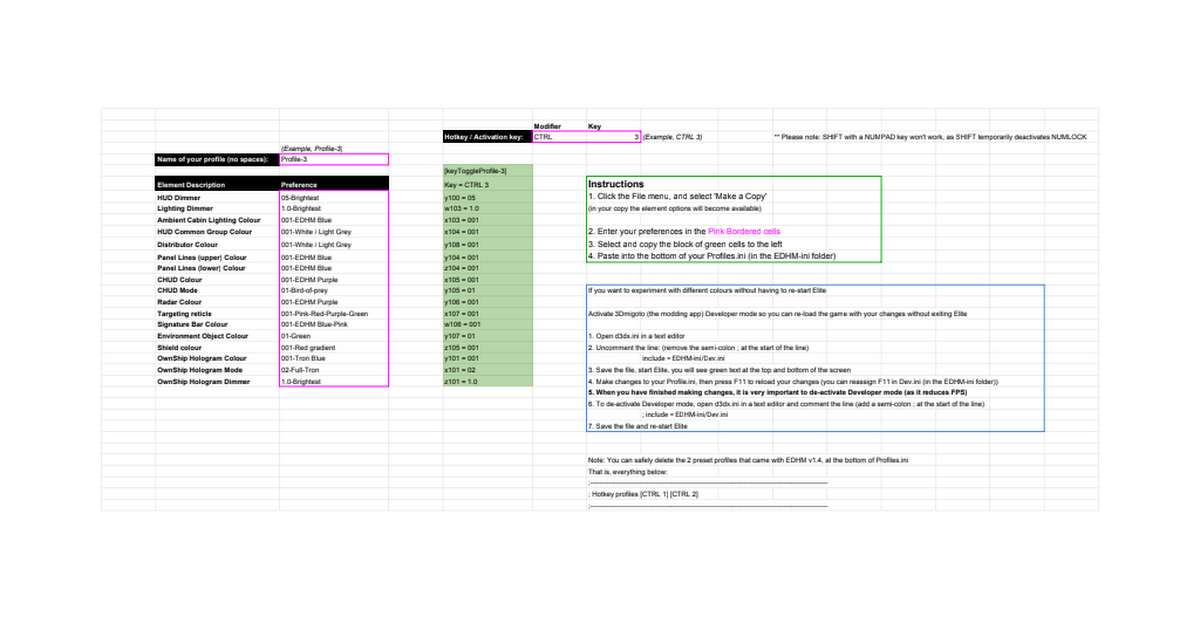Select the hotkey Key cell containing 3

coord(614,137)
